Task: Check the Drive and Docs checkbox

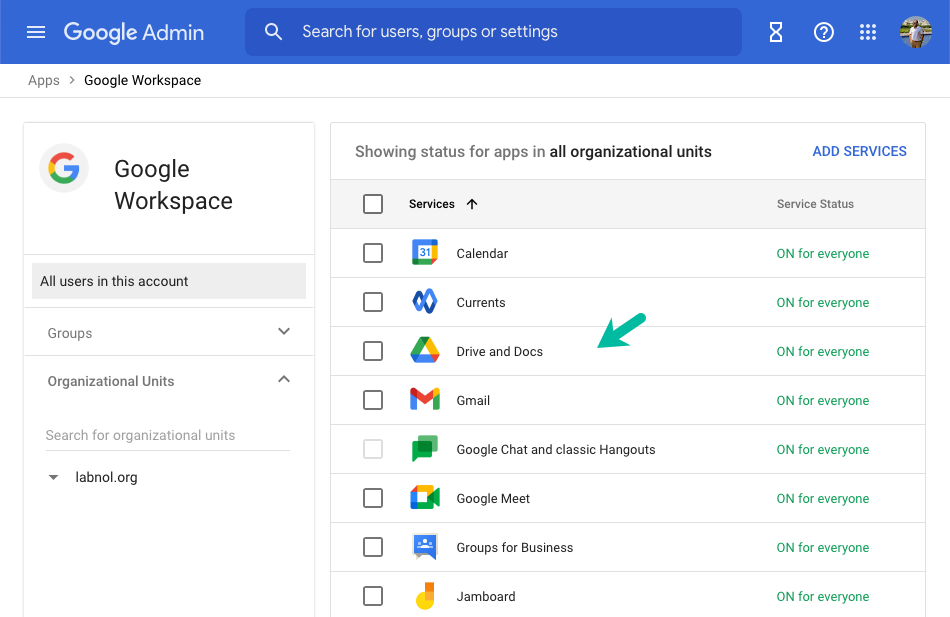Action: 373,350
